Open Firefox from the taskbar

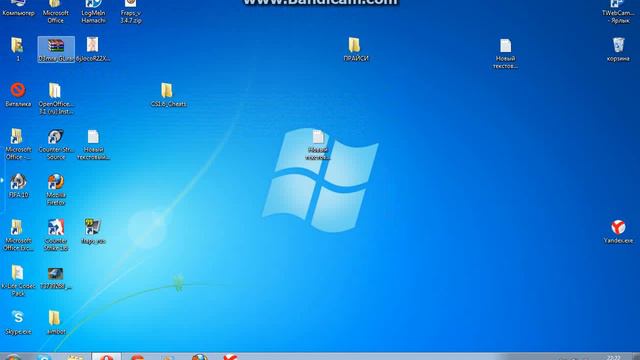point(200,357)
